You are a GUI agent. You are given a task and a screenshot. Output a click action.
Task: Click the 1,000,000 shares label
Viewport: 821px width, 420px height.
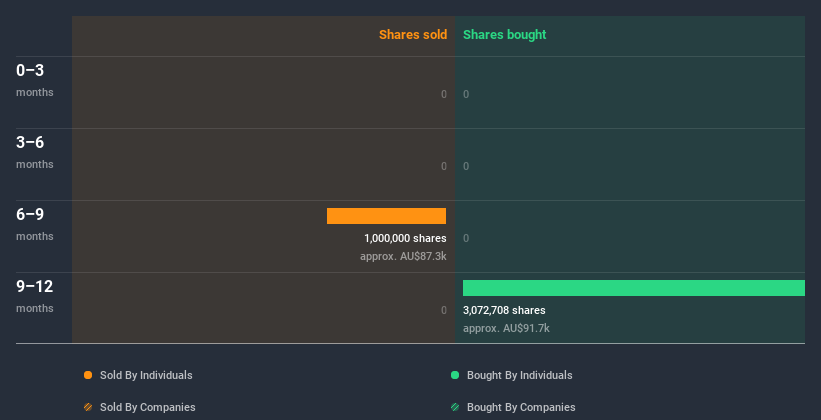coord(405,238)
